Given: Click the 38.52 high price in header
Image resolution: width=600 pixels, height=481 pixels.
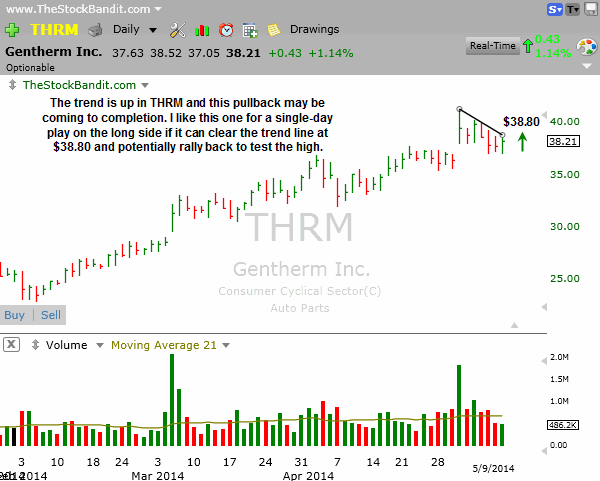Looking at the screenshot, I should [x=166, y=53].
